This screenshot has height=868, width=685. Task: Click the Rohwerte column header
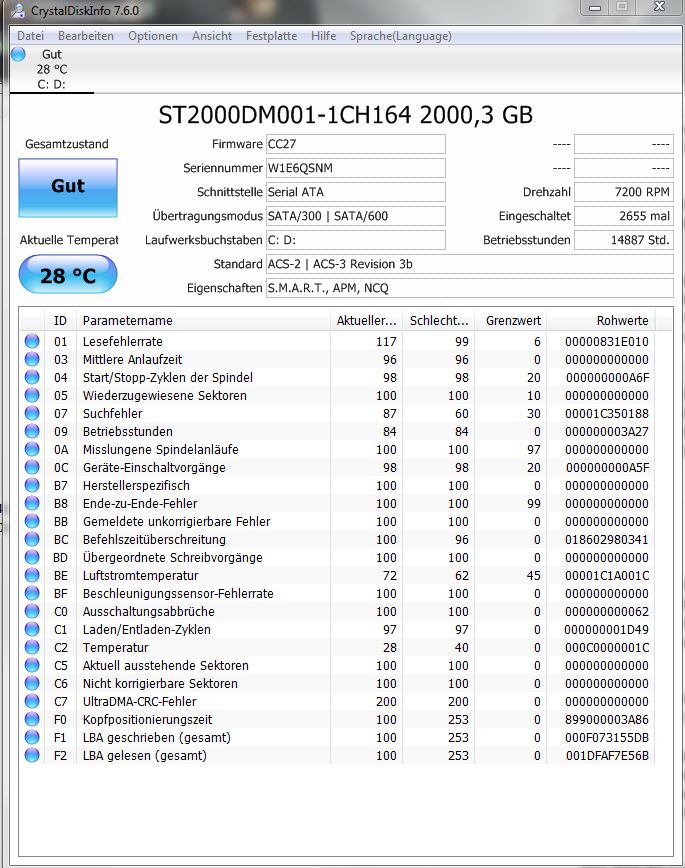click(x=601, y=321)
